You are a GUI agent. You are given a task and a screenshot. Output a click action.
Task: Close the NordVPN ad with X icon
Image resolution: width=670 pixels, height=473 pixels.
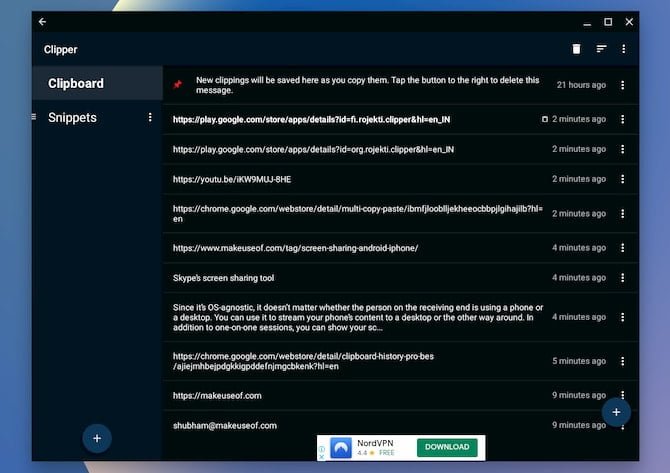(x=322, y=457)
